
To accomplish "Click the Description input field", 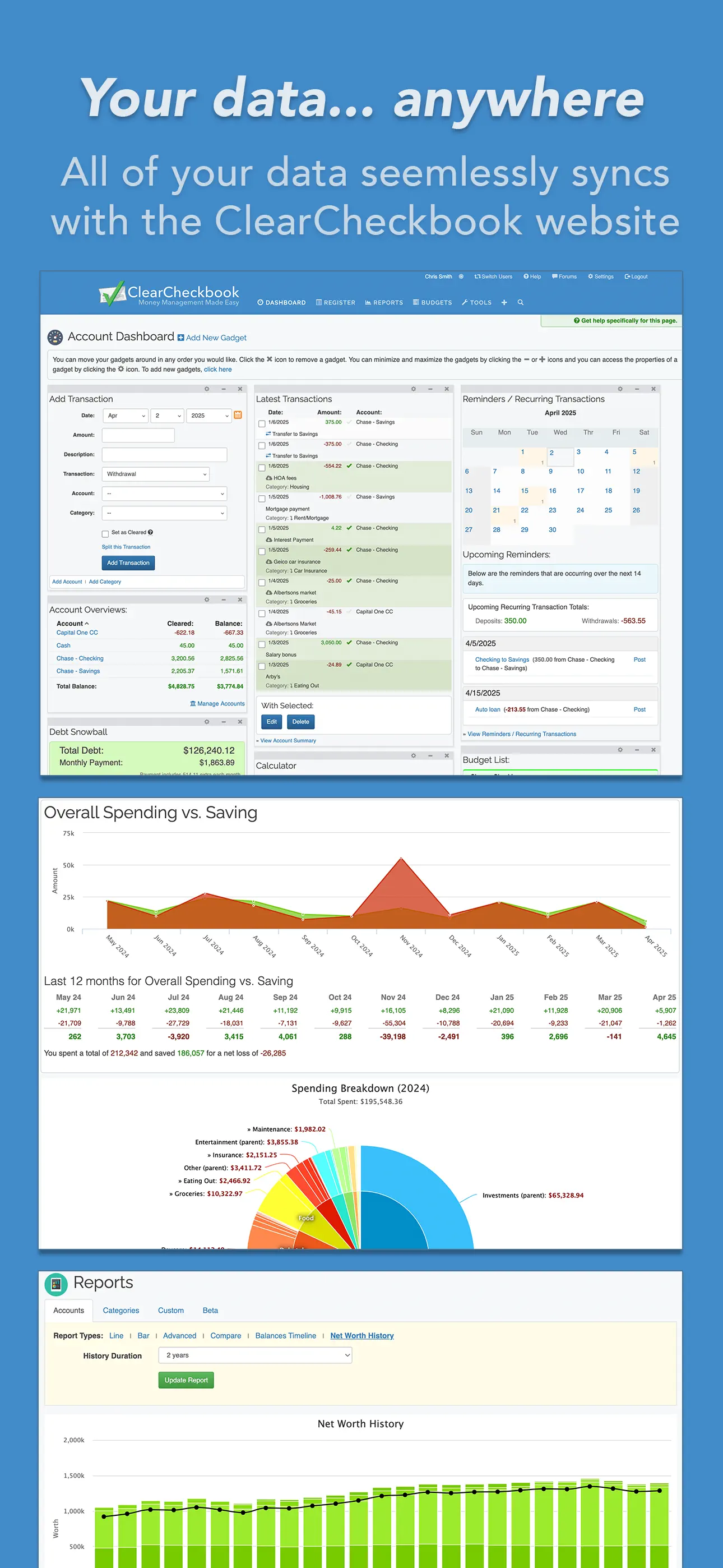I will (x=164, y=455).
